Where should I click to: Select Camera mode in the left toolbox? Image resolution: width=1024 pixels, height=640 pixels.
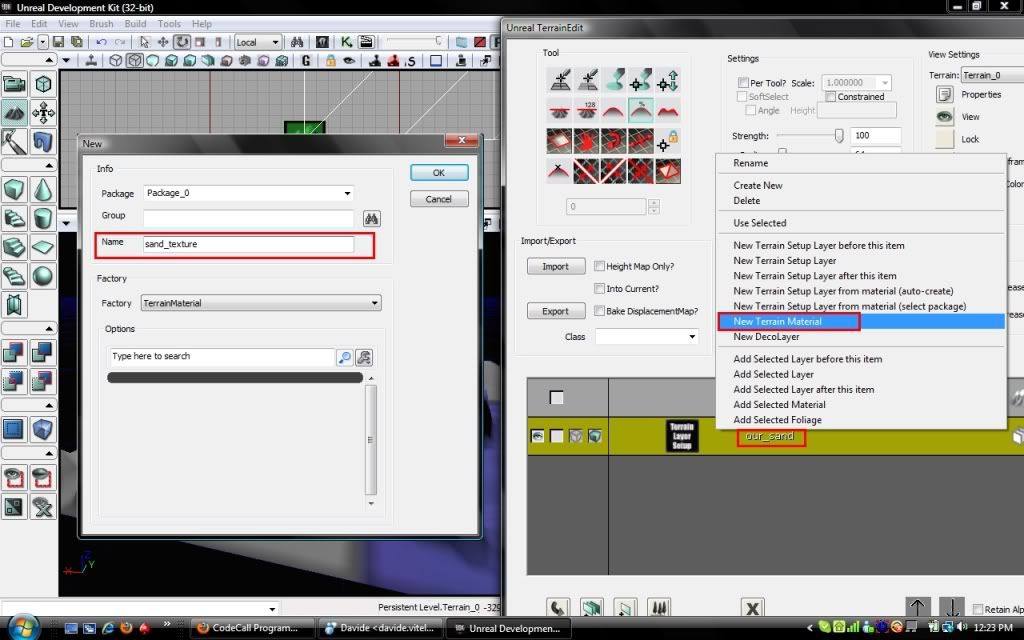coord(14,84)
